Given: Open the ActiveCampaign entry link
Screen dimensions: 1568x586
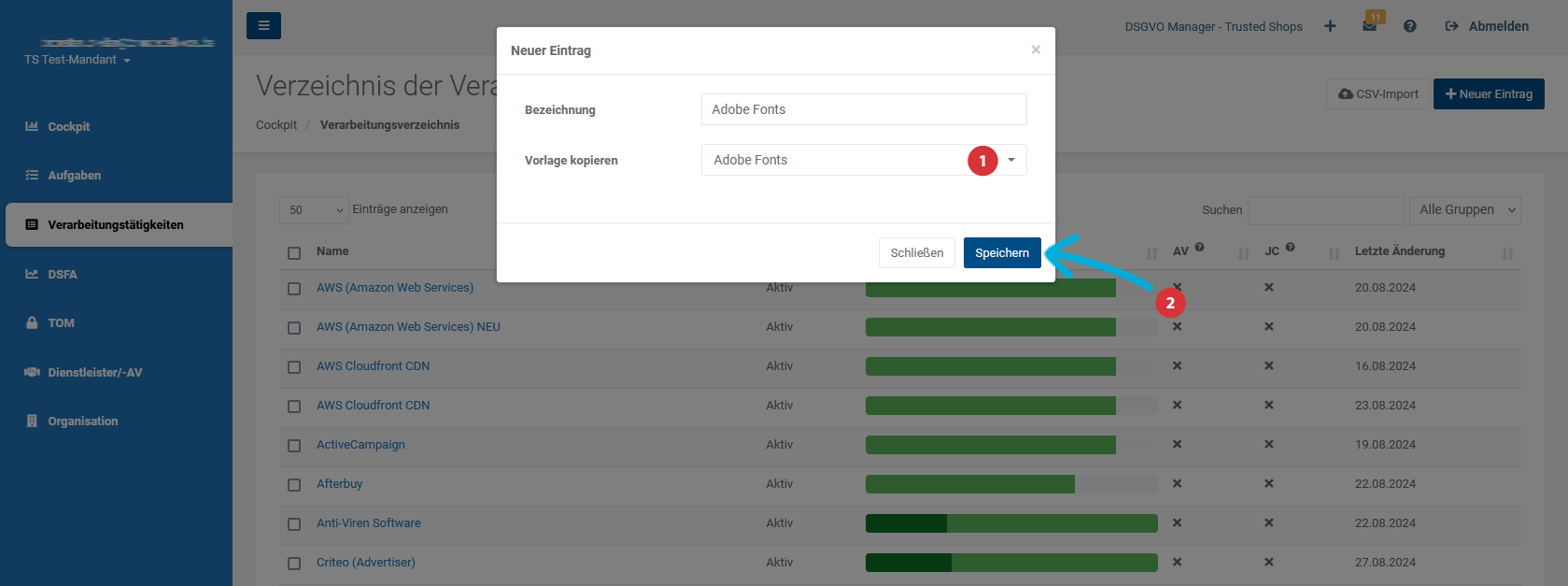Looking at the screenshot, I should pos(360,444).
